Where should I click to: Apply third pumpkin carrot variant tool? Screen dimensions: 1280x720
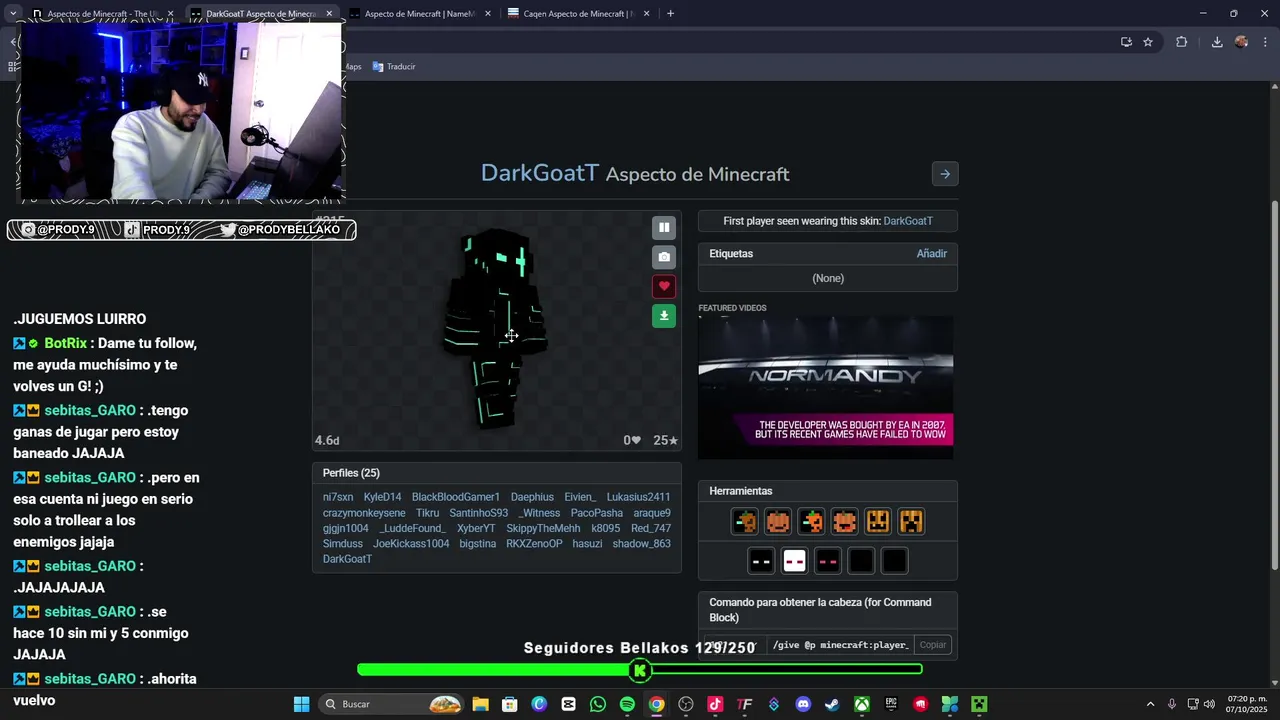[x=811, y=521]
